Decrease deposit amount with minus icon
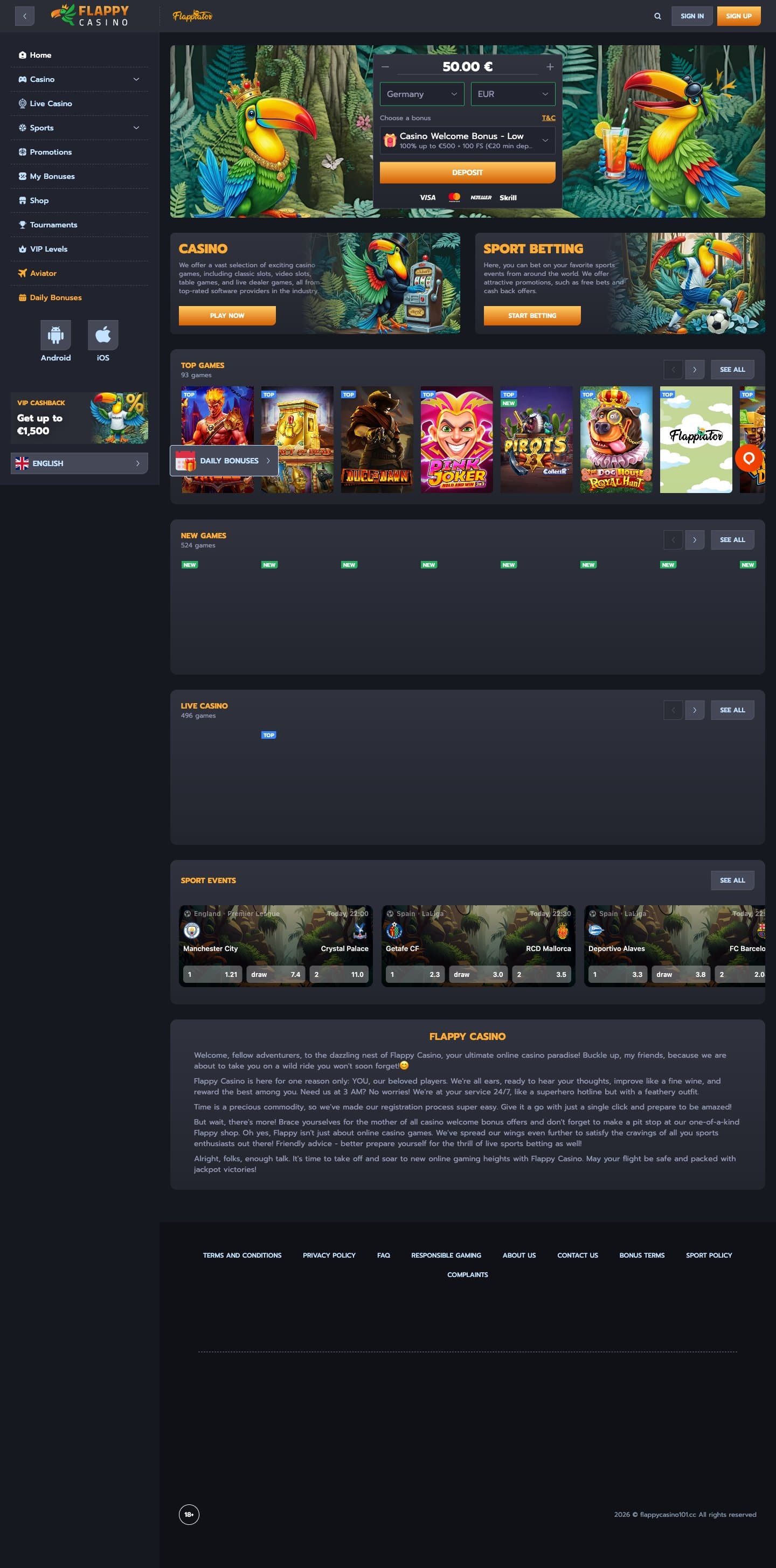This screenshot has width=776, height=1568. (x=385, y=67)
